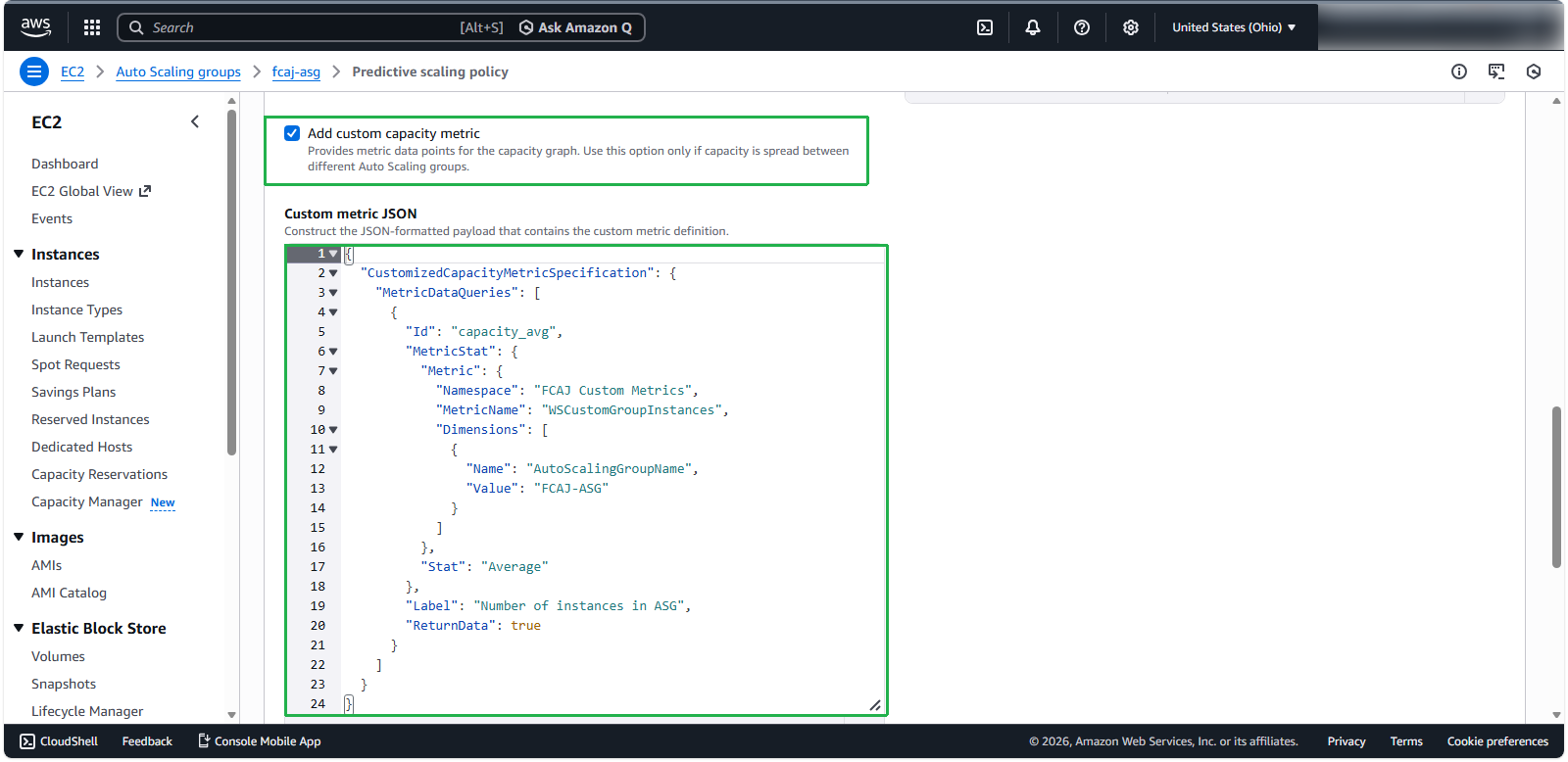Viewport: 1568px width, 762px height.
Task: Open Events in the EC2 sidebar
Action: [x=52, y=218]
